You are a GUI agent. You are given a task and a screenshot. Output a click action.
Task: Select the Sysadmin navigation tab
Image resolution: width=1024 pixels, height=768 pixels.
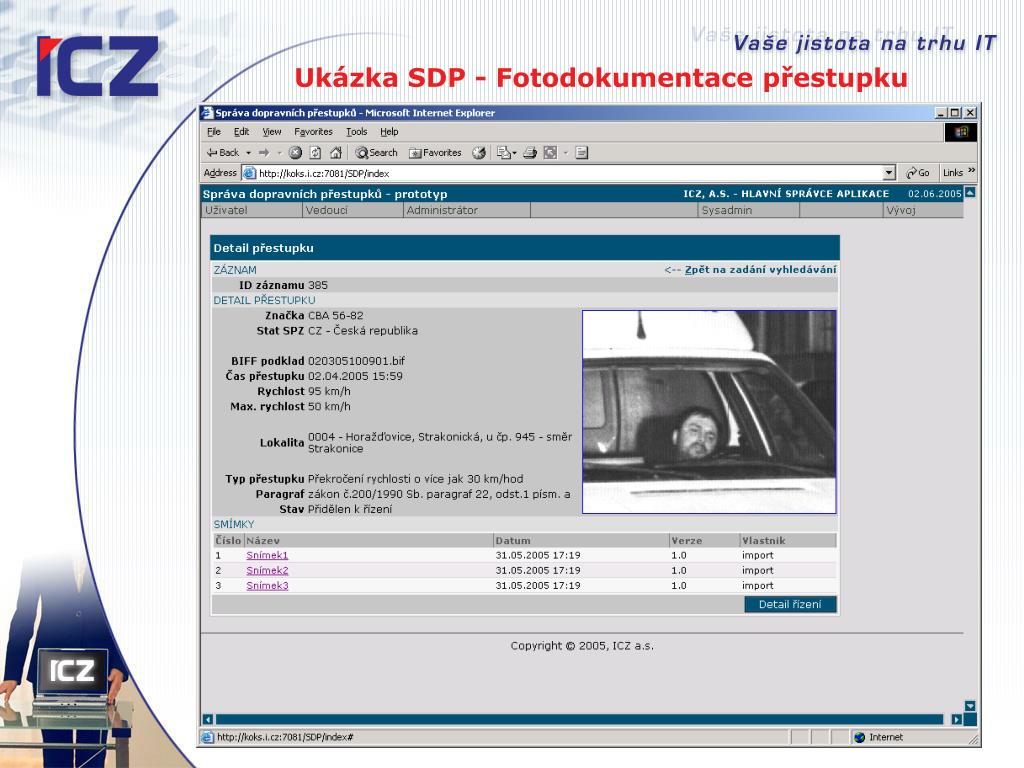pos(748,210)
